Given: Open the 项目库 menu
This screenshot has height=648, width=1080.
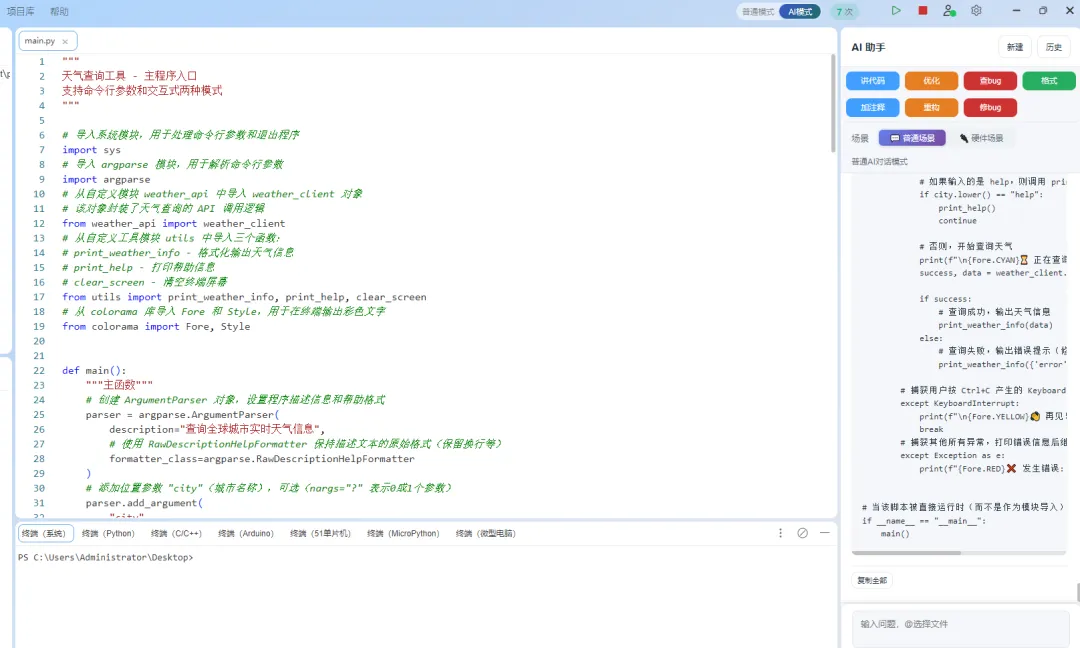Looking at the screenshot, I should 21,12.
